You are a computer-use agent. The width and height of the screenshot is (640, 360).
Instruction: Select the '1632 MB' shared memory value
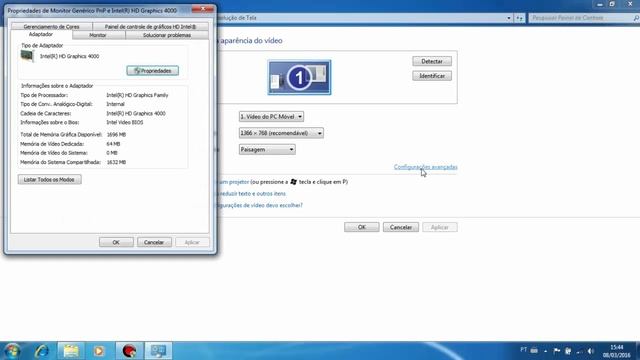pyautogui.click(x=116, y=162)
